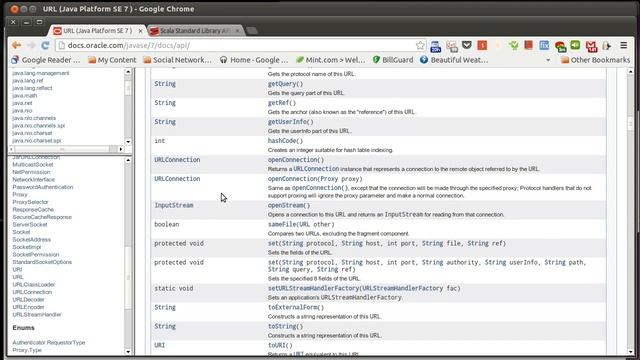Select java.lang.reflect in the packages list
Screen dimensions: 640x360
pyautogui.click(x=32, y=88)
